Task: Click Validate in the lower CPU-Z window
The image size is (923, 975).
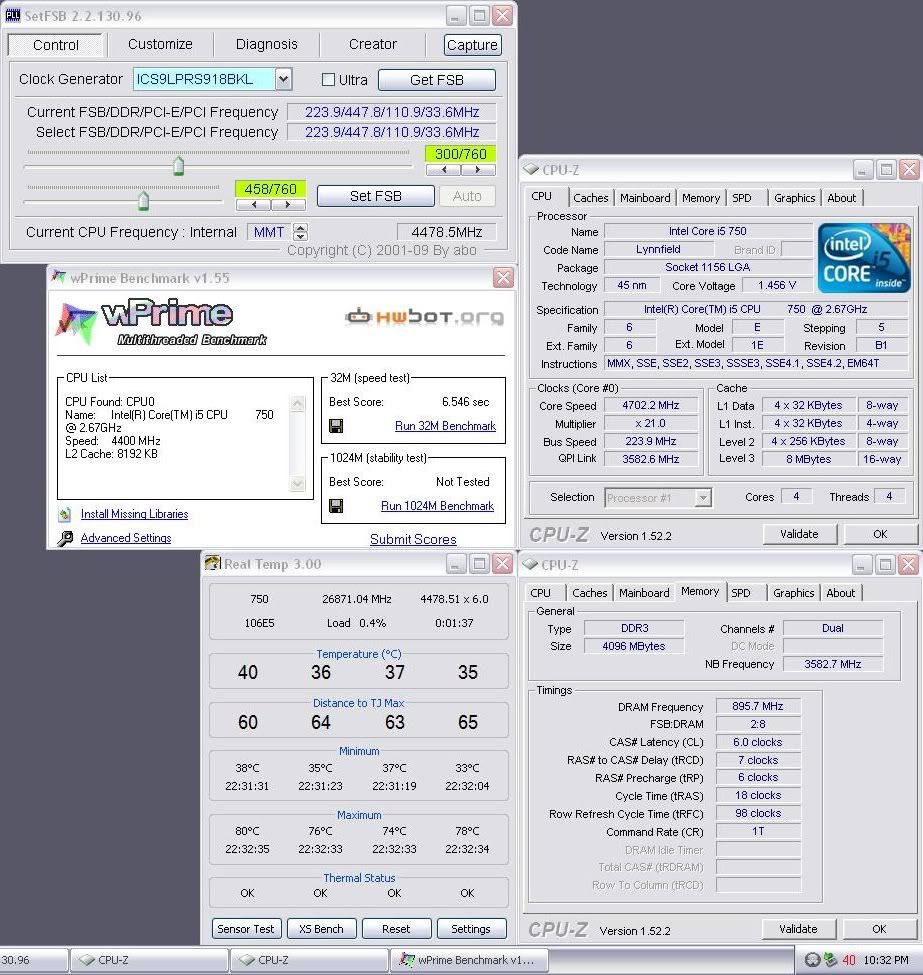Action: coord(798,929)
